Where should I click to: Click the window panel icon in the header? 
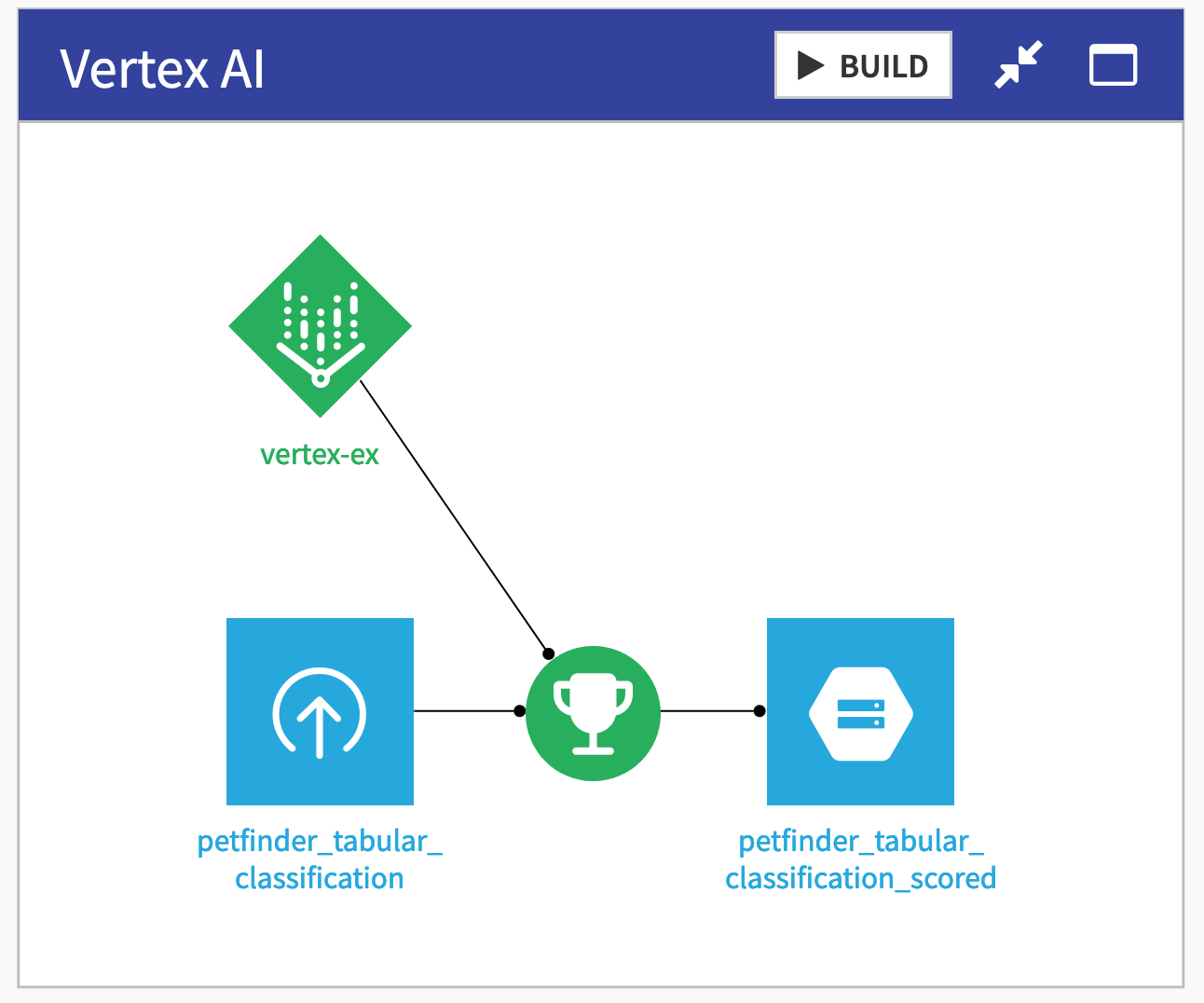1113,65
